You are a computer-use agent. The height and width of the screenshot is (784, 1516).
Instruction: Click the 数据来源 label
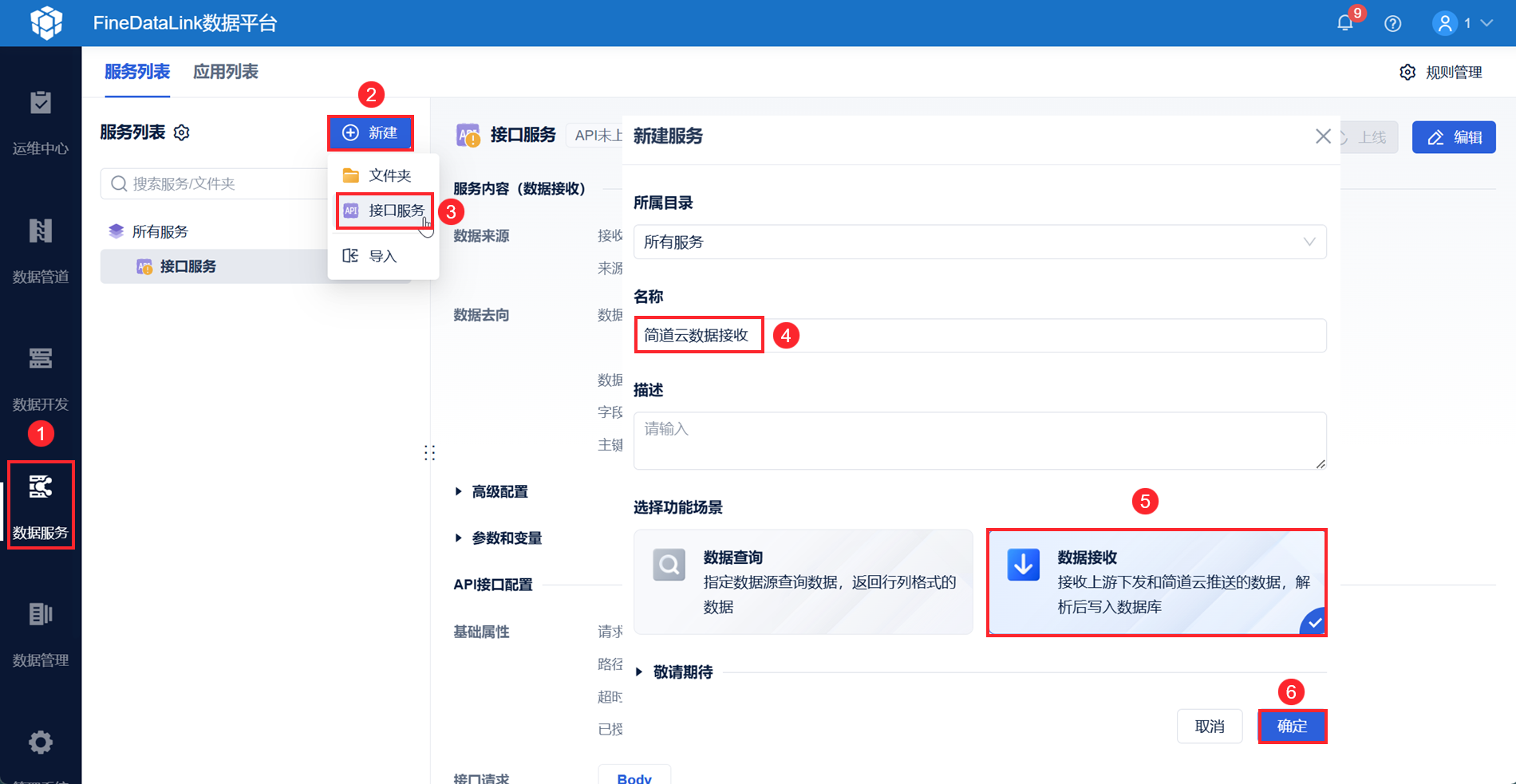pyautogui.click(x=481, y=236)
